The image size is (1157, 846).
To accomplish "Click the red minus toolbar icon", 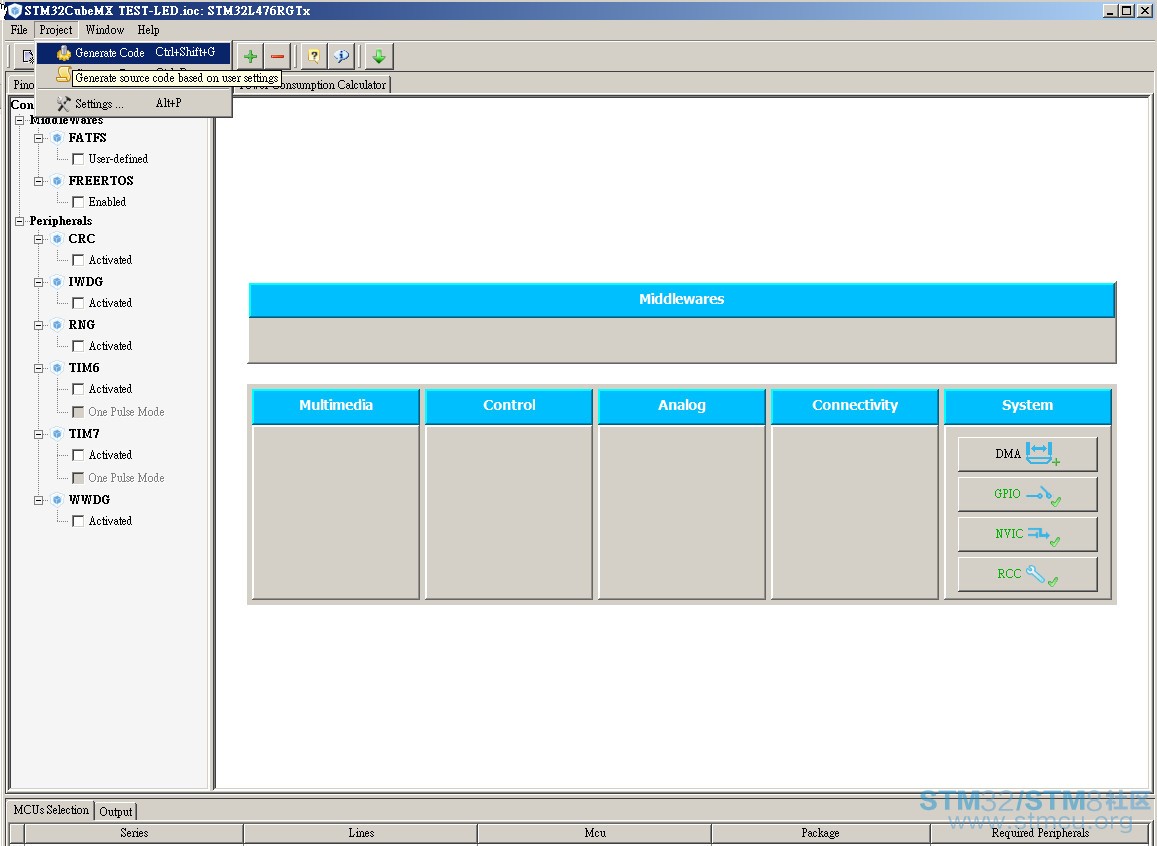I will 277,56.
